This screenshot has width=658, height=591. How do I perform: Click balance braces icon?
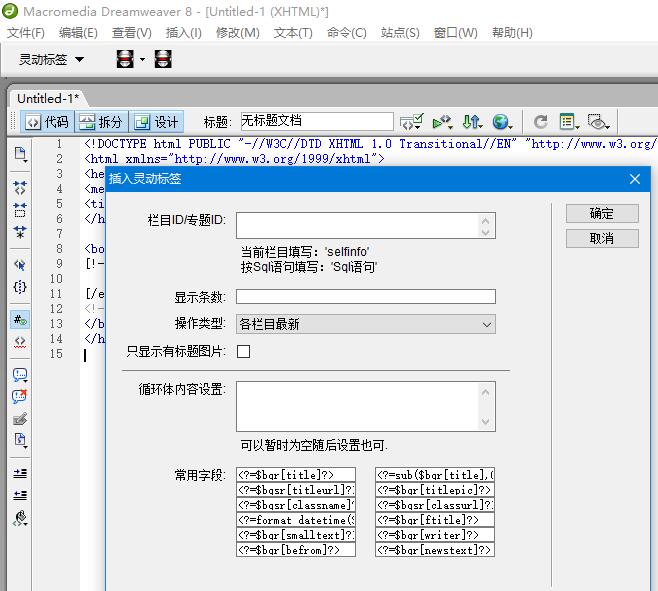20,287
